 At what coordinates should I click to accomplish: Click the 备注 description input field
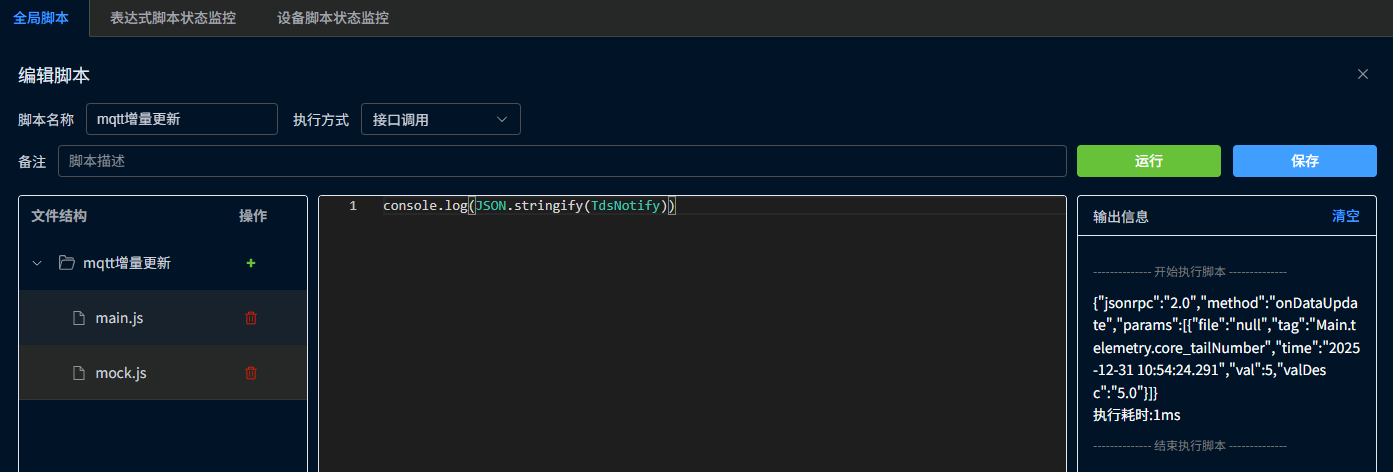click(561, 161)
